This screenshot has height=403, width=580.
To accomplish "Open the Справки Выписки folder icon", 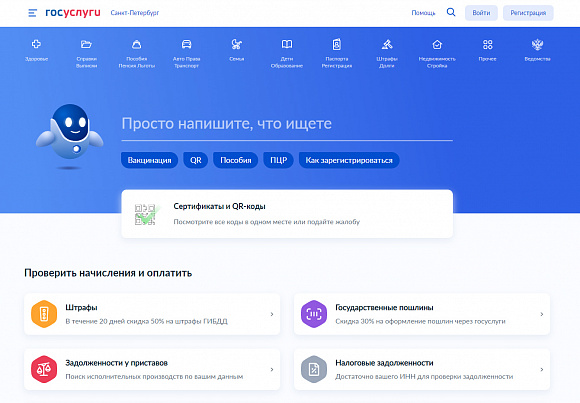I will (86, 44).
